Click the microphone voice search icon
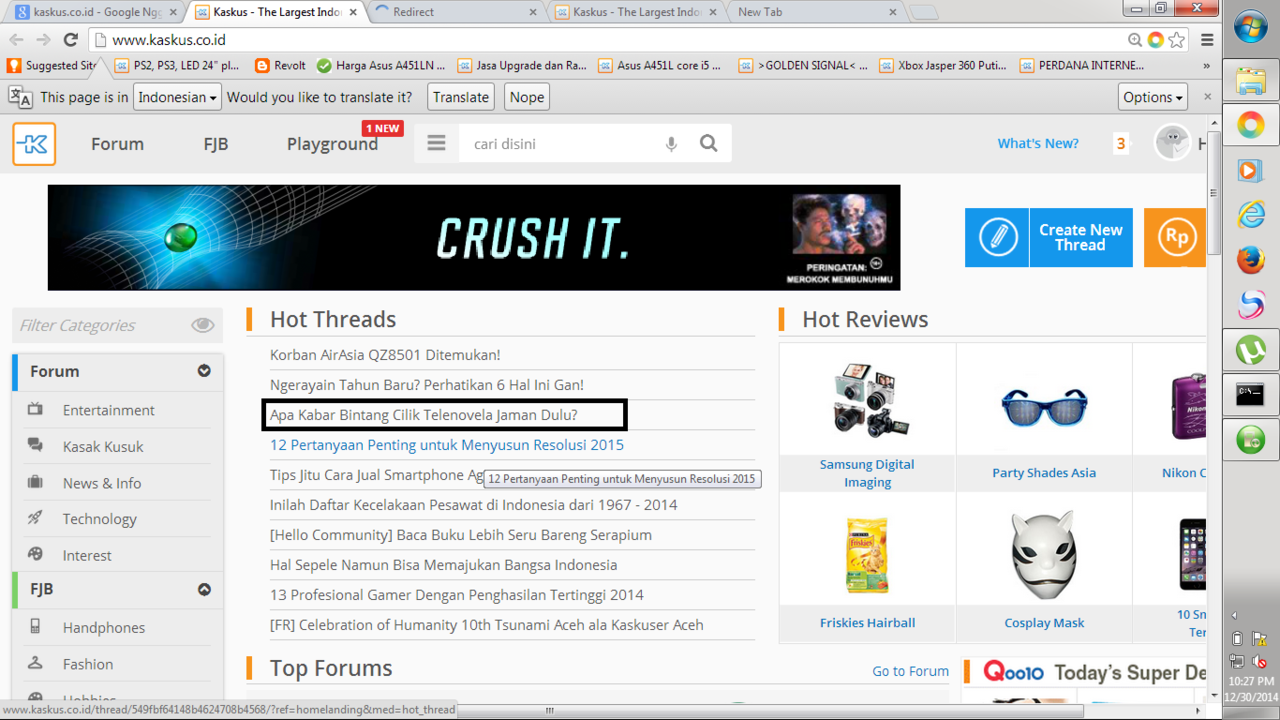The height and width of the screenshot is (720, 1280). (671, 144)
